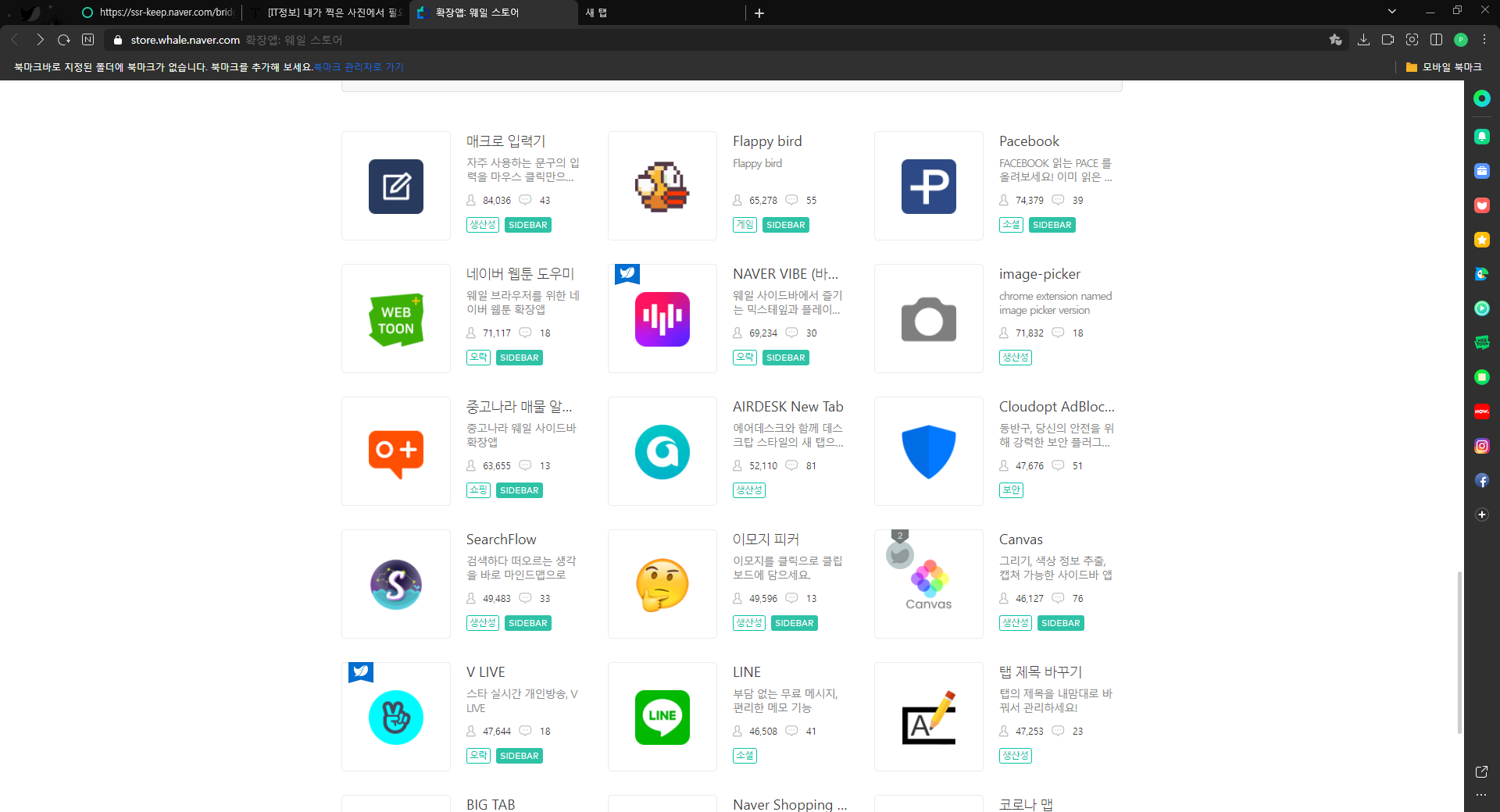The width and height of the screenshot is (1500, 812).
Task: Open the 이모지 피커 thinking emoji icon
Action: coord(662,585)
